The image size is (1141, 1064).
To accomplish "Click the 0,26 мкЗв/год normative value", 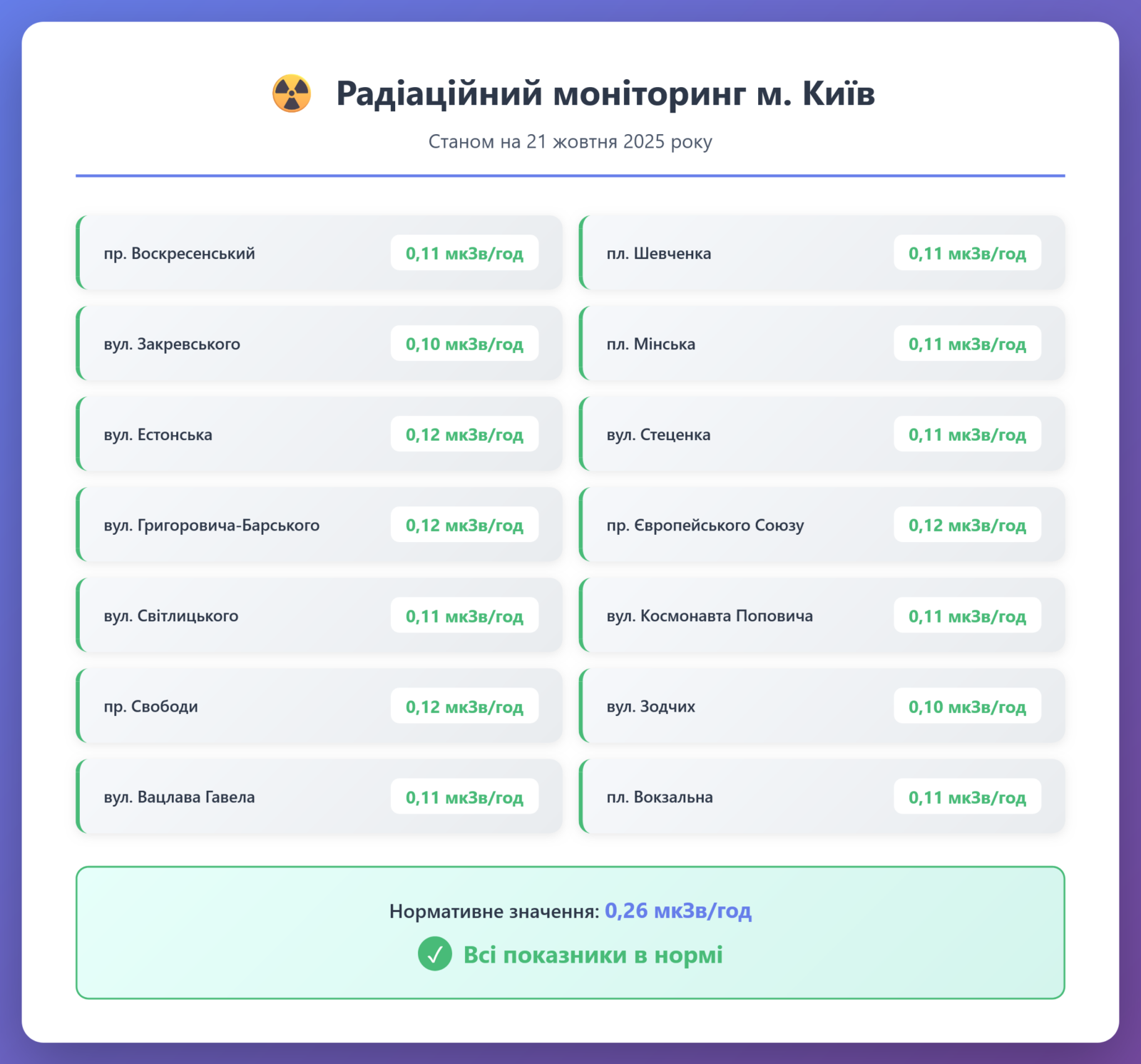I will click(x=677, y=911).
